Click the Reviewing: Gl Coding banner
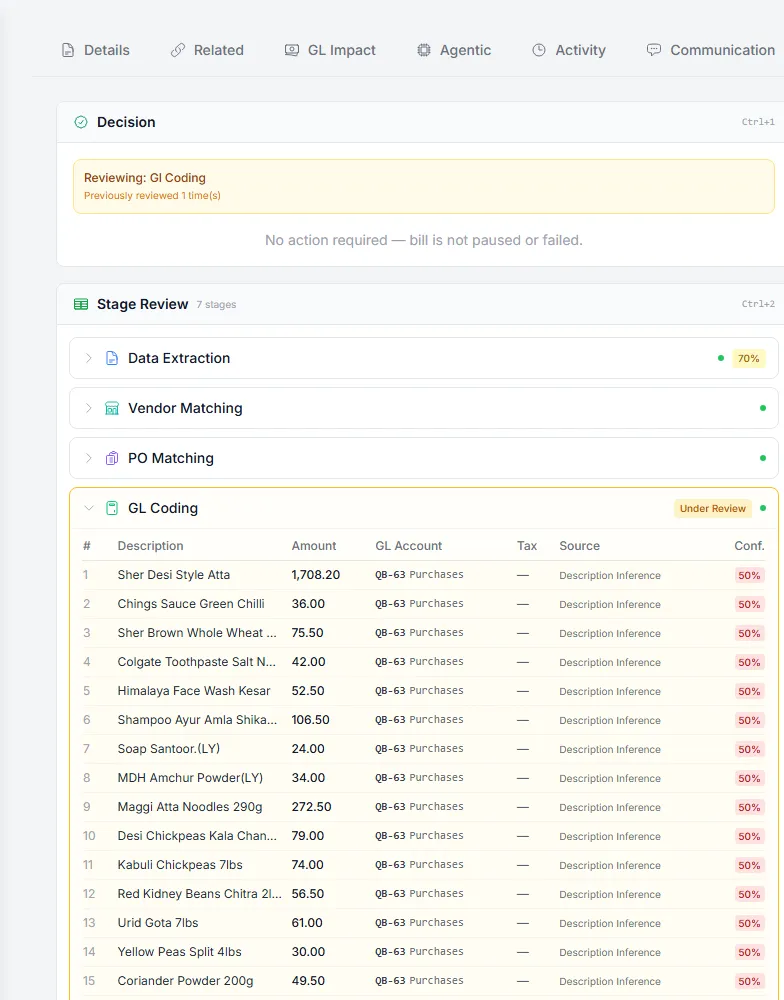 pos(424,186)
